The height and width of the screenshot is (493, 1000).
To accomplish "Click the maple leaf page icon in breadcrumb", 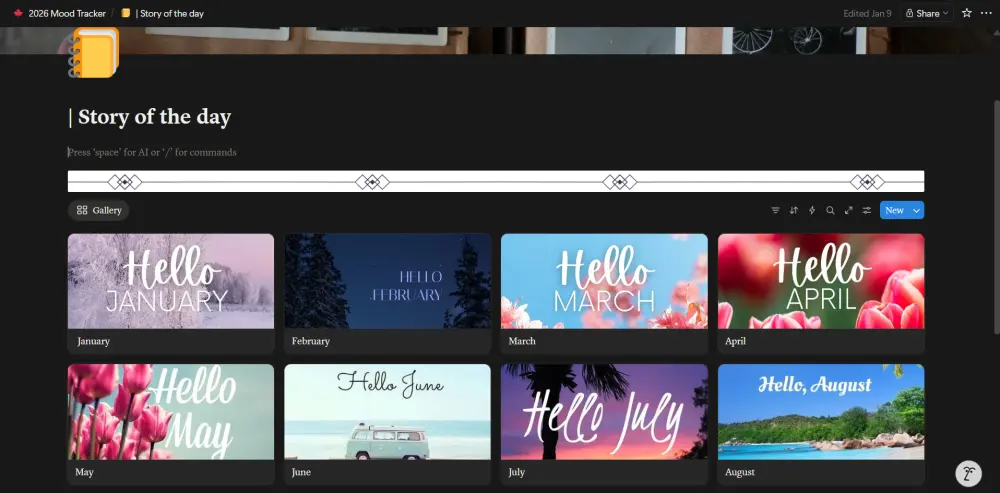I will tap(18, 13).
